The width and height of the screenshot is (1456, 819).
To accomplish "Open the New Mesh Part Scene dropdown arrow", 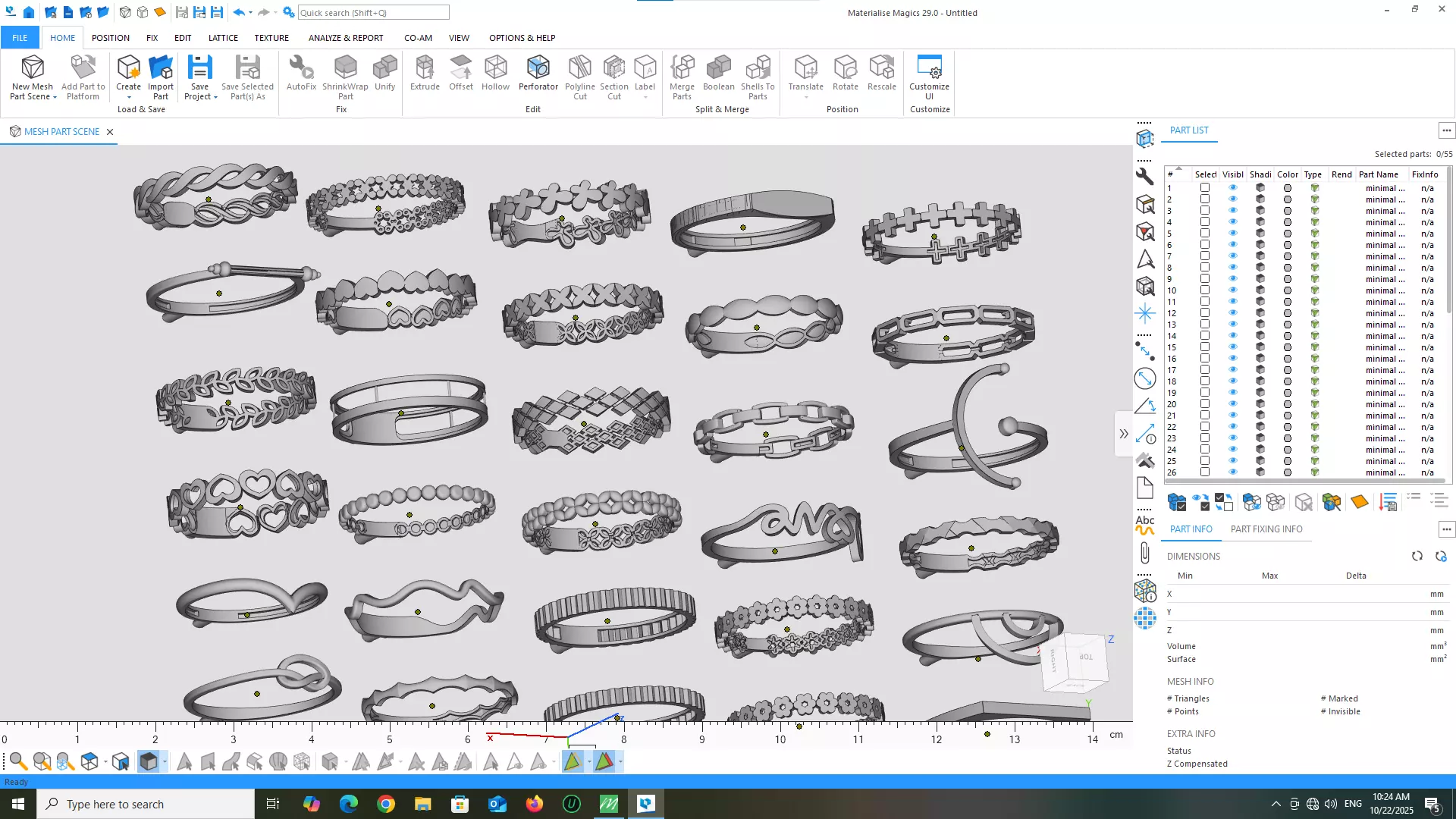I will point(55,97).
